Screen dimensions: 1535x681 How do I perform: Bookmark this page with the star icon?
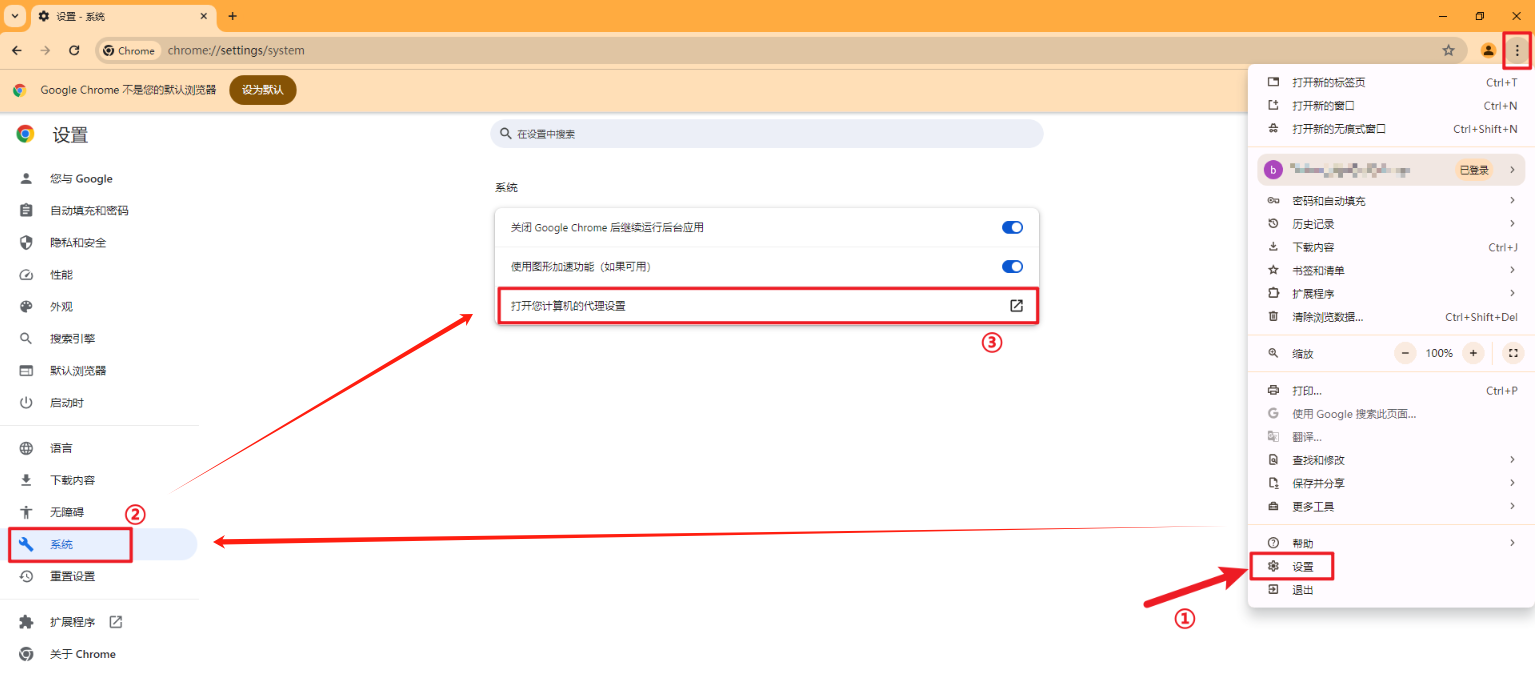1448,50
